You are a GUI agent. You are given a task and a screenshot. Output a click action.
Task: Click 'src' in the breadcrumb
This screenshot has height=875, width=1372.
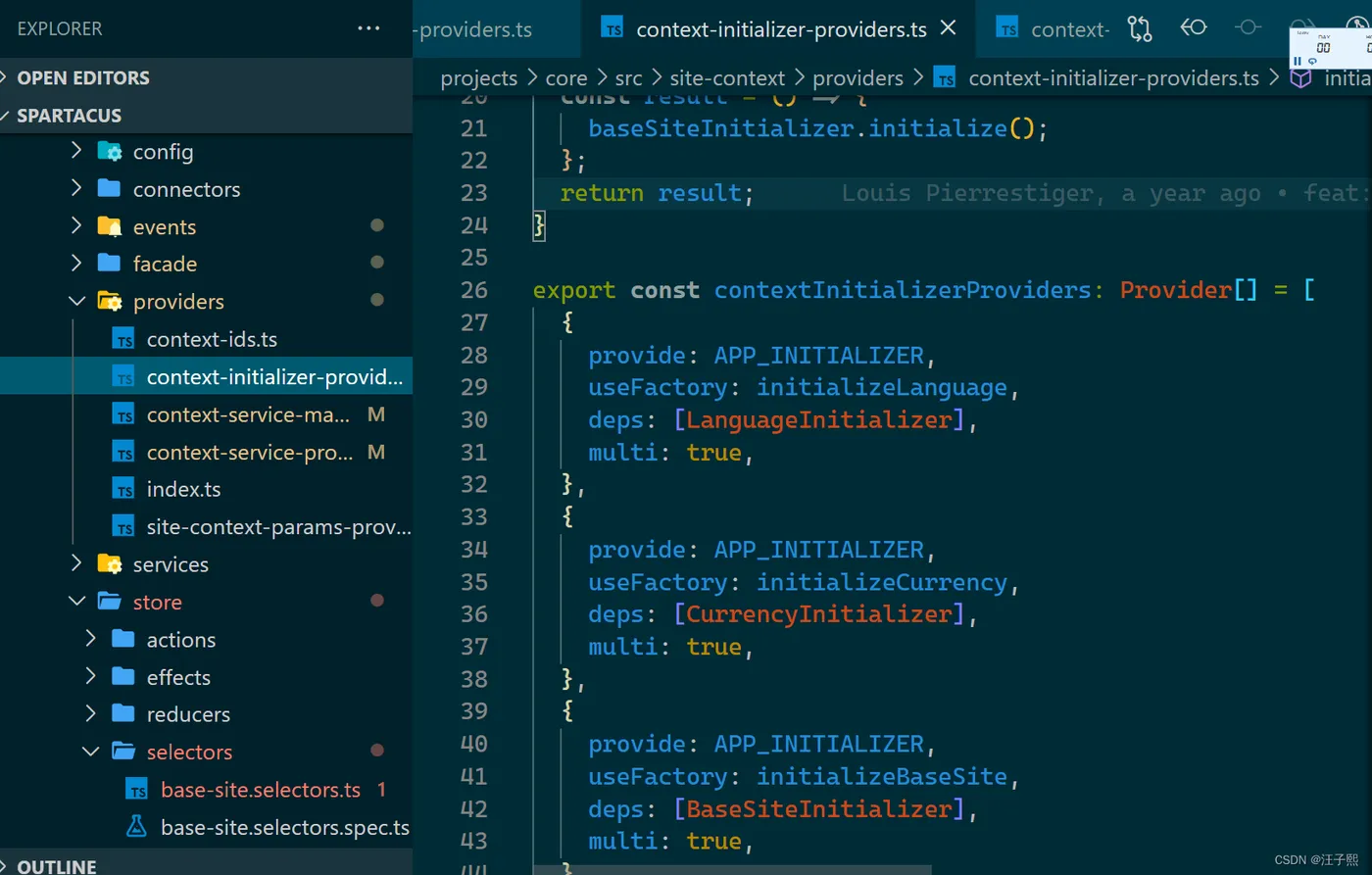click(628, 78)
